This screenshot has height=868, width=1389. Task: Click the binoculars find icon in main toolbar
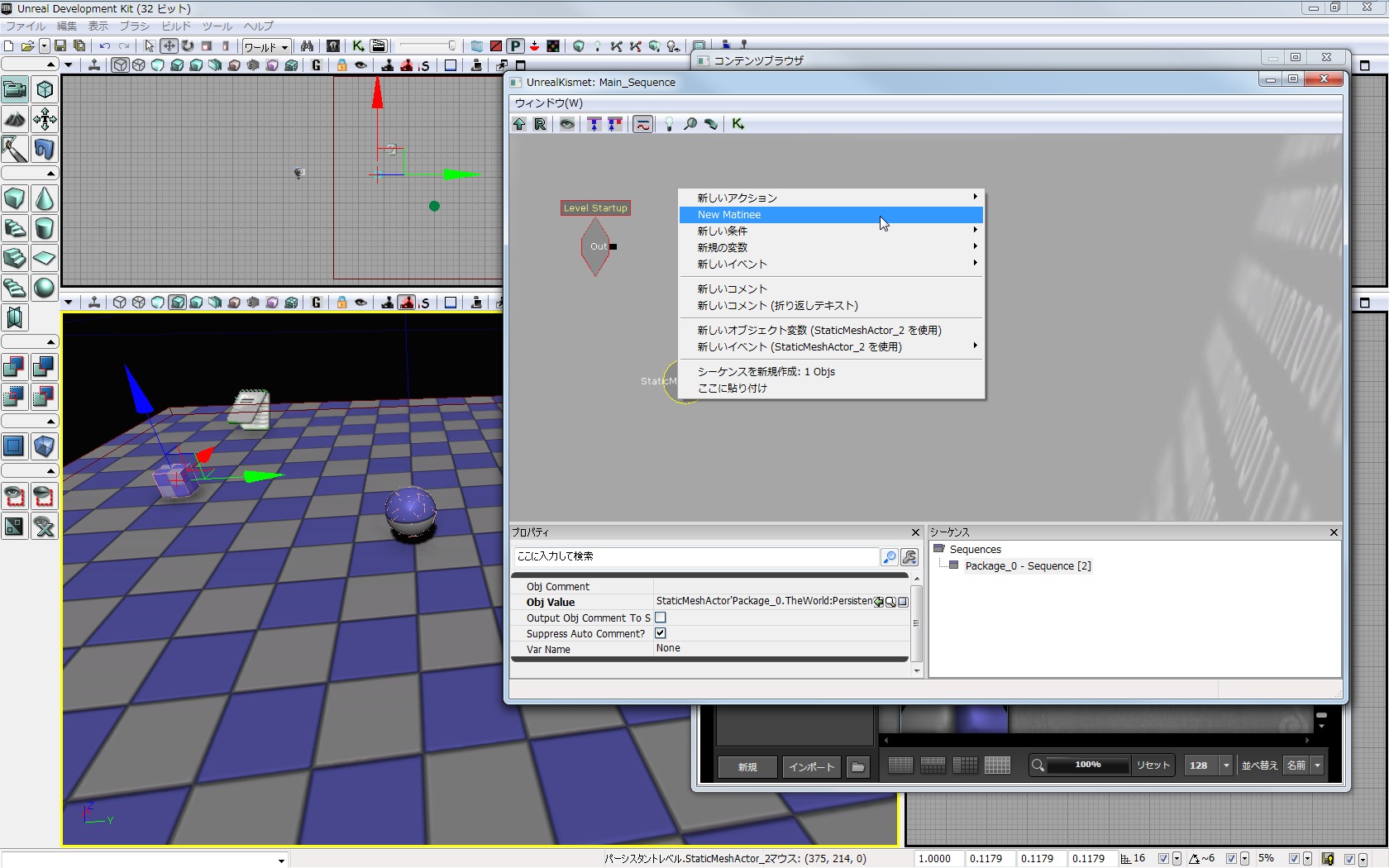[x=307, y=46]
